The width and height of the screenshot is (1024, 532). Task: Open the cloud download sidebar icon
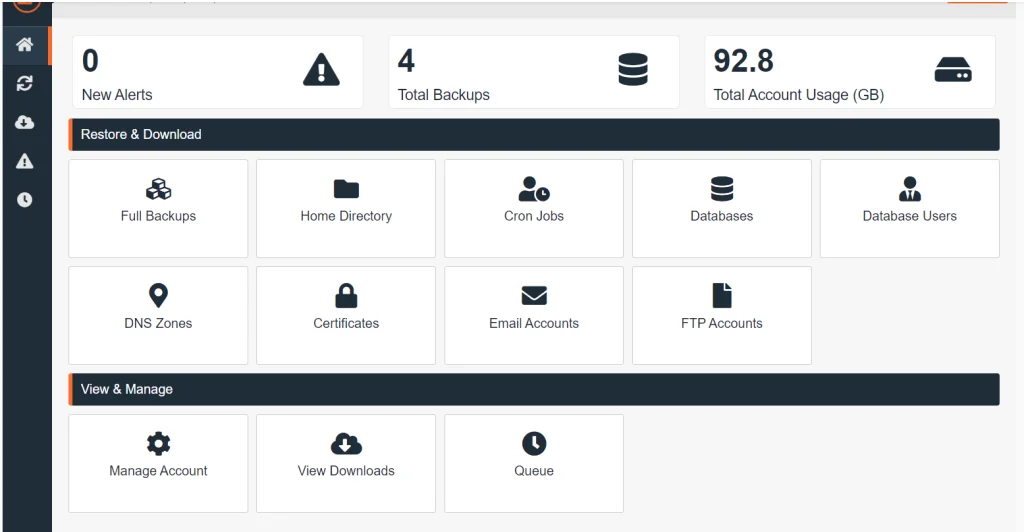[x=25, y=122]
